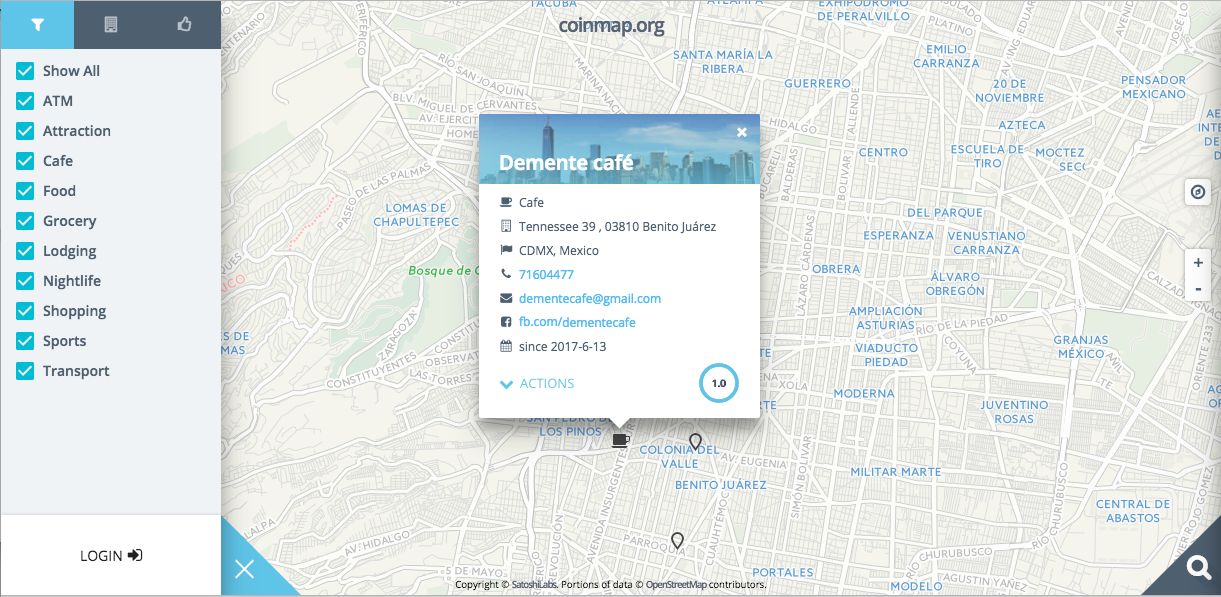Screen dimensions: 1221x597
Task: Uncheck the Show All checkbox
Action: pos(26,71)
